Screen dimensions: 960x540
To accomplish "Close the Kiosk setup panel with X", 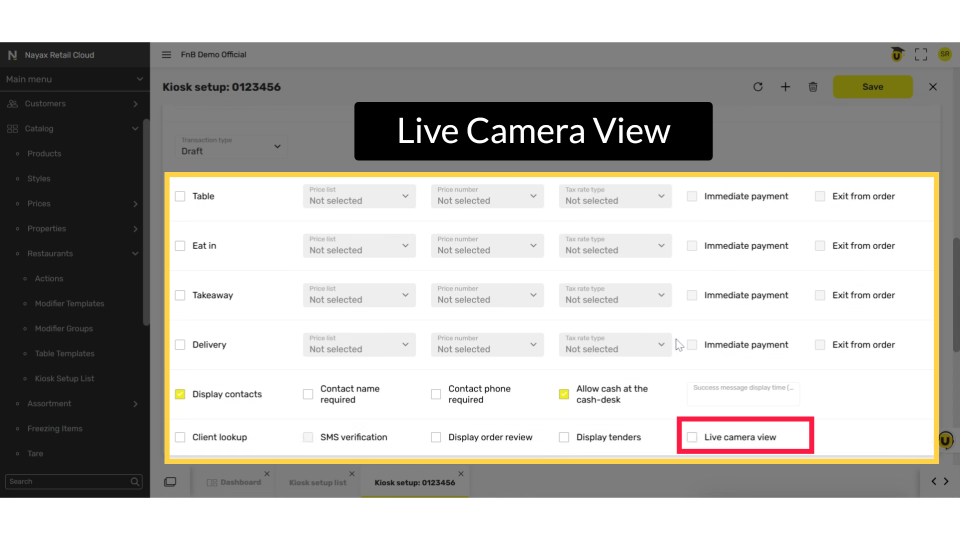I will click(933, 87).
